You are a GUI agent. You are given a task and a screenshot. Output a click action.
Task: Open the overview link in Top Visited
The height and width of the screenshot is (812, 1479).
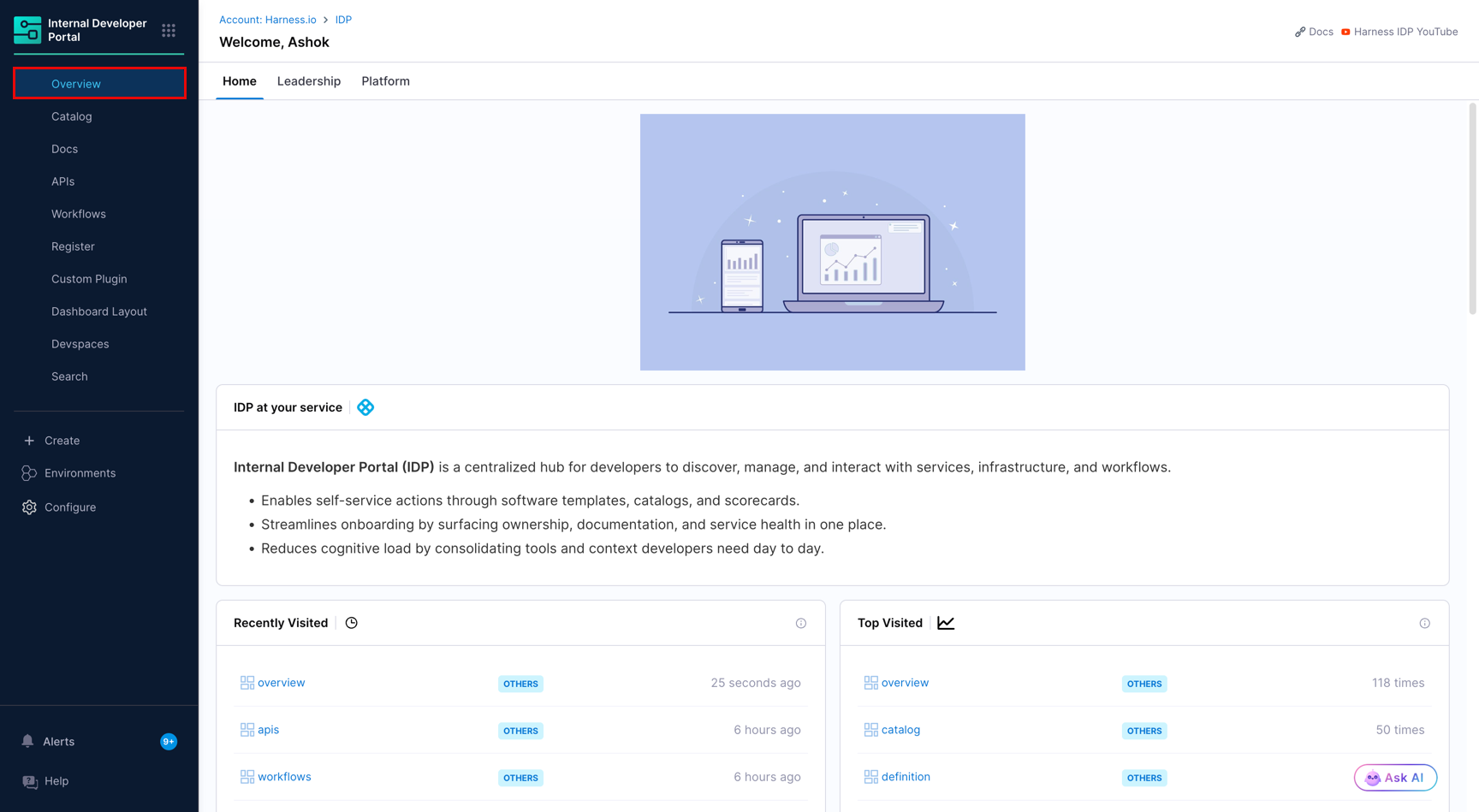(x=905, y=683)
